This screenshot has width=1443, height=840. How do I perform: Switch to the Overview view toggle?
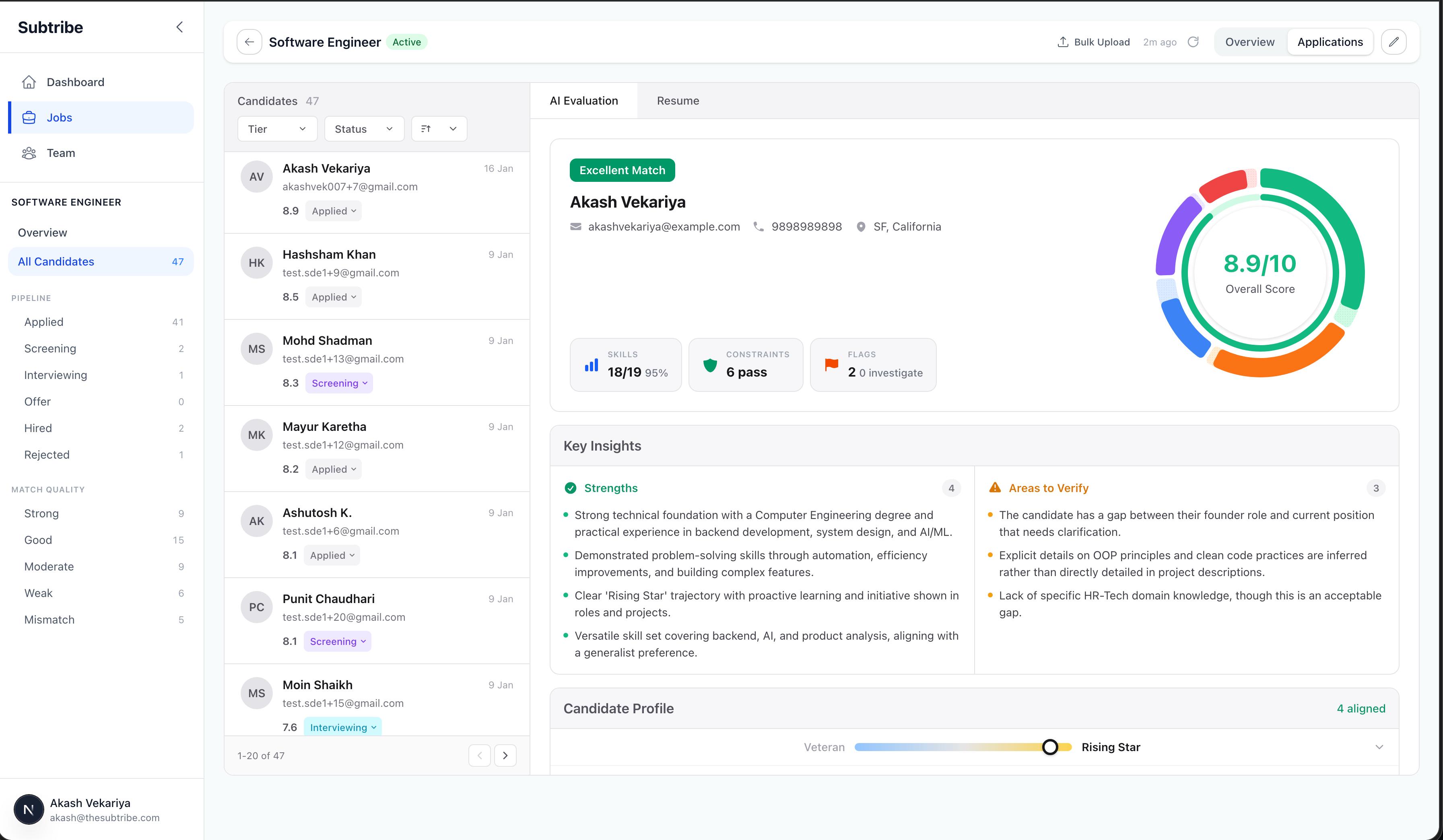pyautogui.click(x=1249, y=42)
